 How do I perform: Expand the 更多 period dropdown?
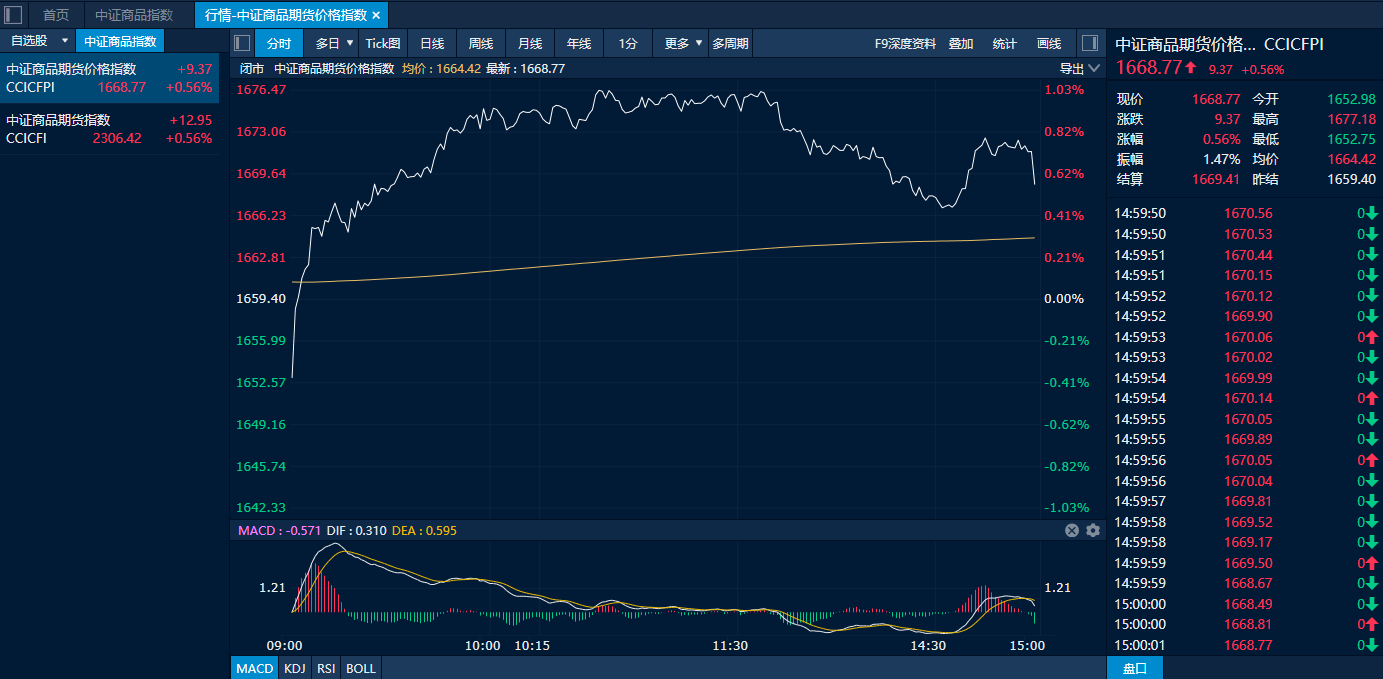point(699,43)
